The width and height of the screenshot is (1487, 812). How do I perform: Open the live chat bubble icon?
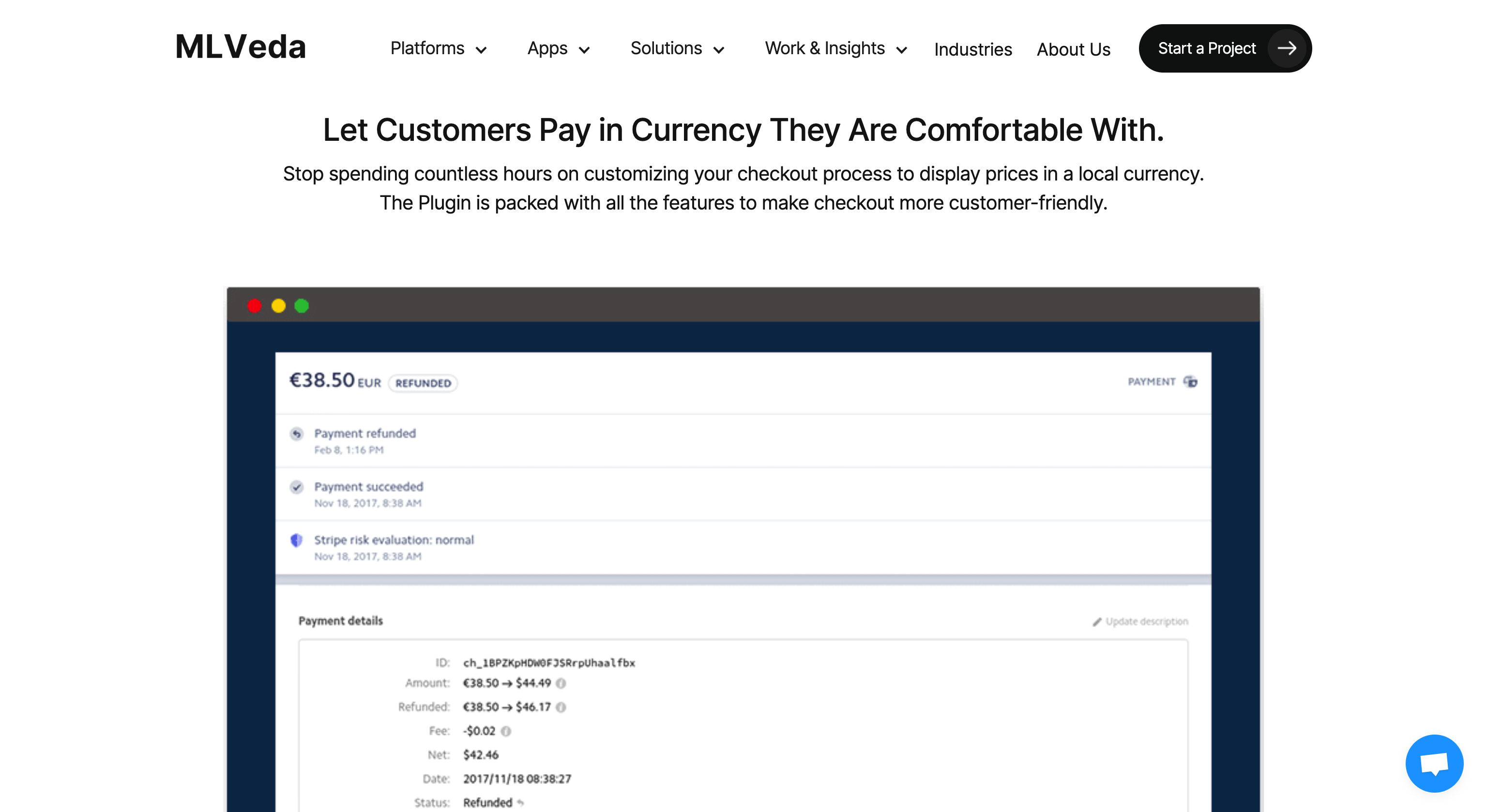click(1434, 763)
